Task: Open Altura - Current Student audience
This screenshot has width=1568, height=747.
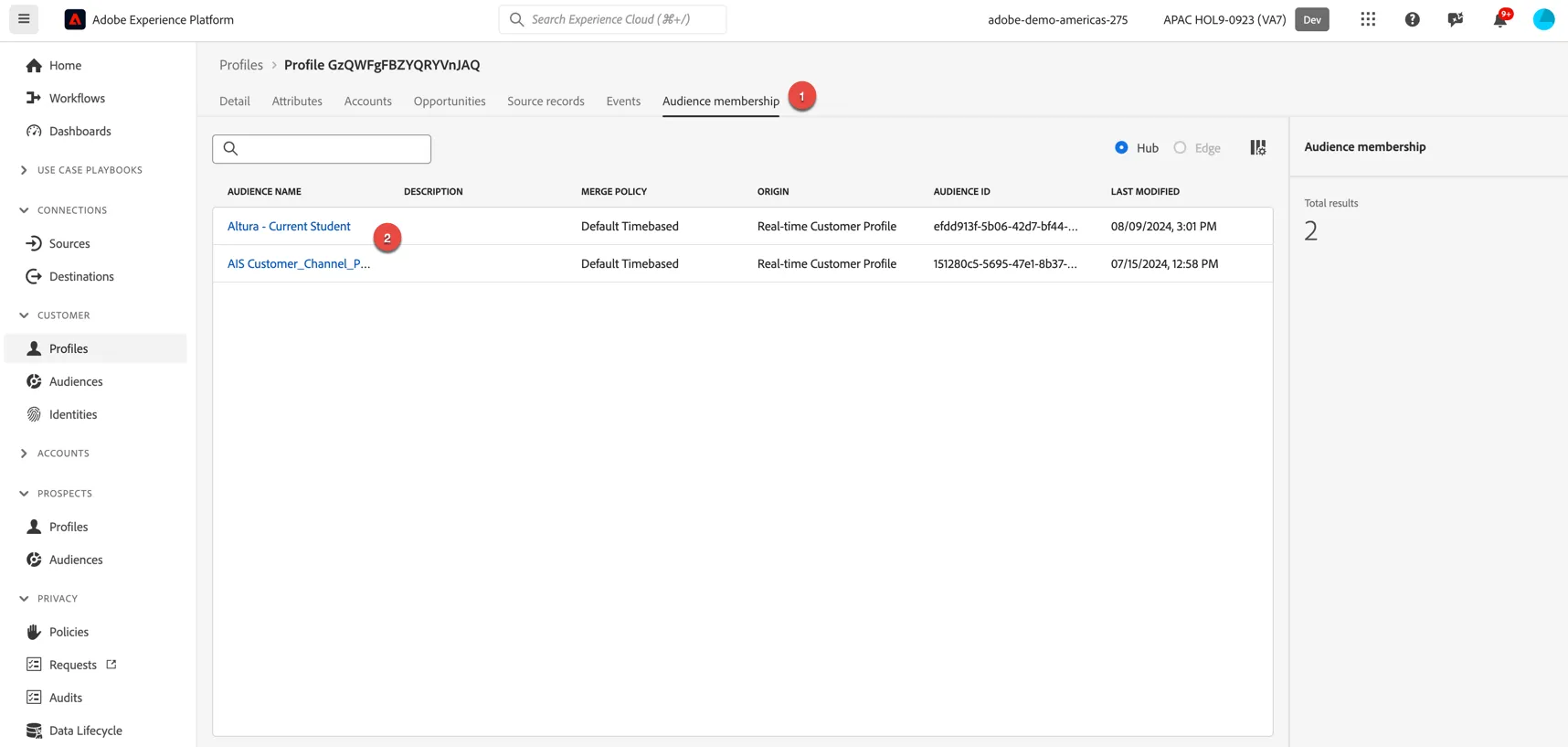Action: pyautogui.click(x=289, y=227)
